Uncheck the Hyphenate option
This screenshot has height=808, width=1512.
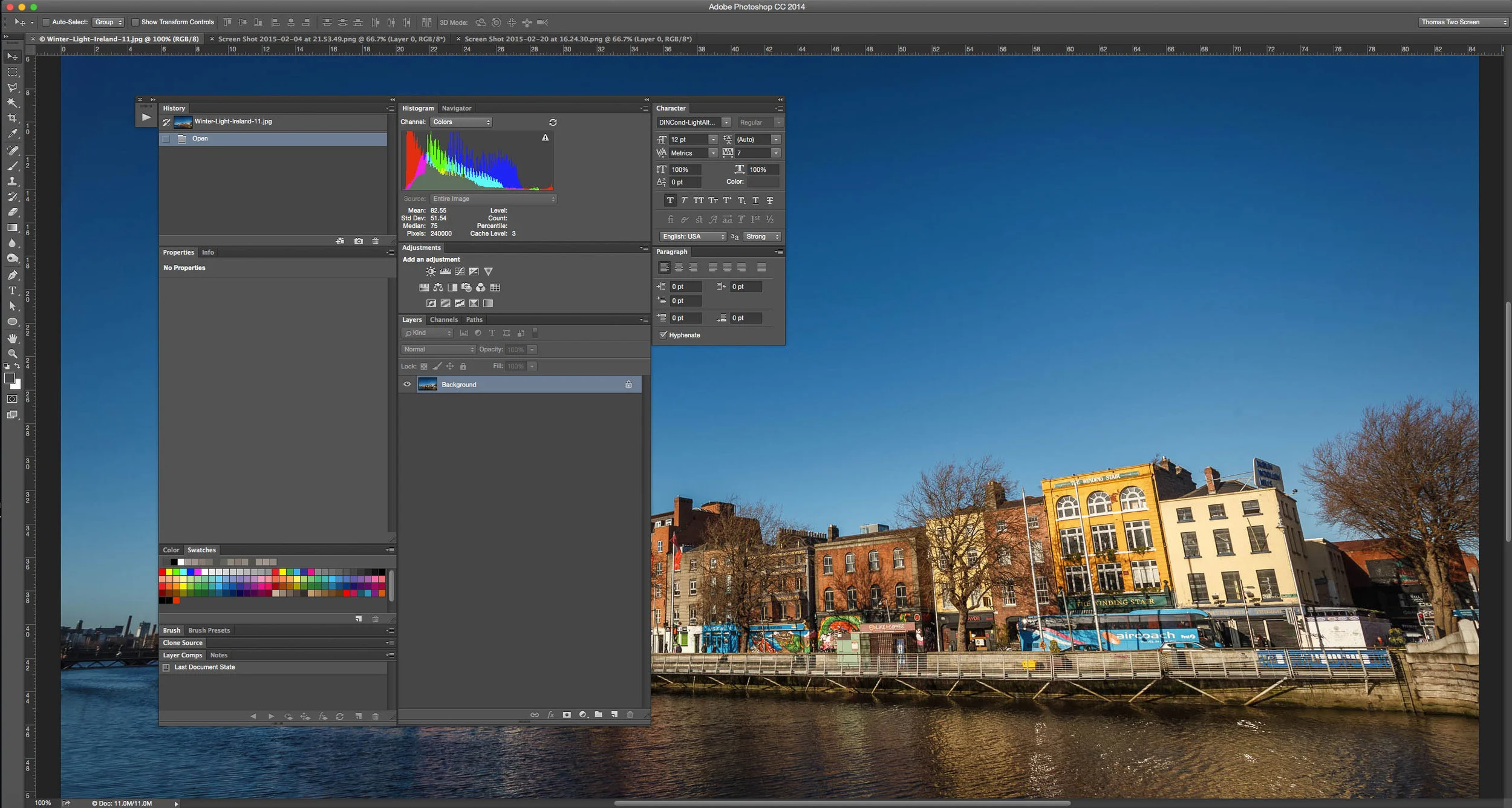(x=664, y=334)
